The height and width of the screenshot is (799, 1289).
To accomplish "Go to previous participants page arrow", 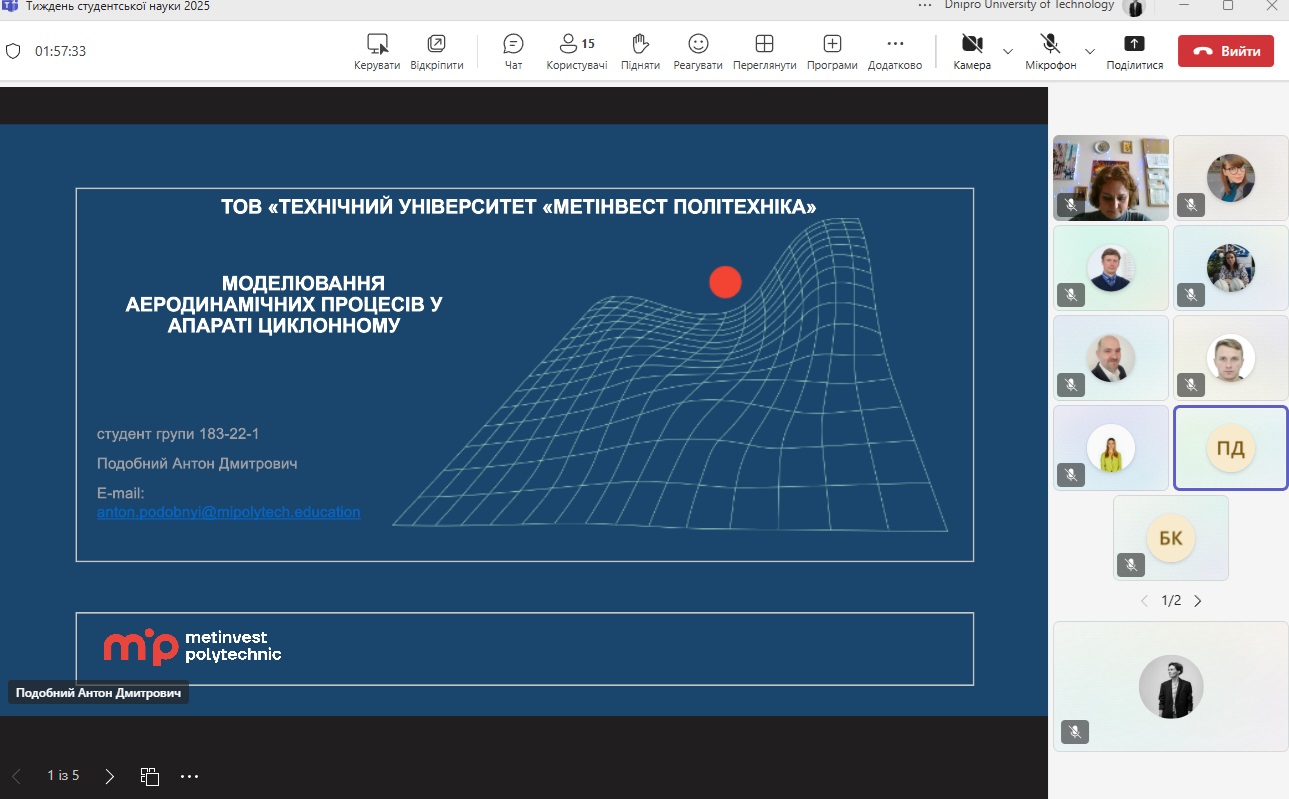I will click(x=1145, y=601).
